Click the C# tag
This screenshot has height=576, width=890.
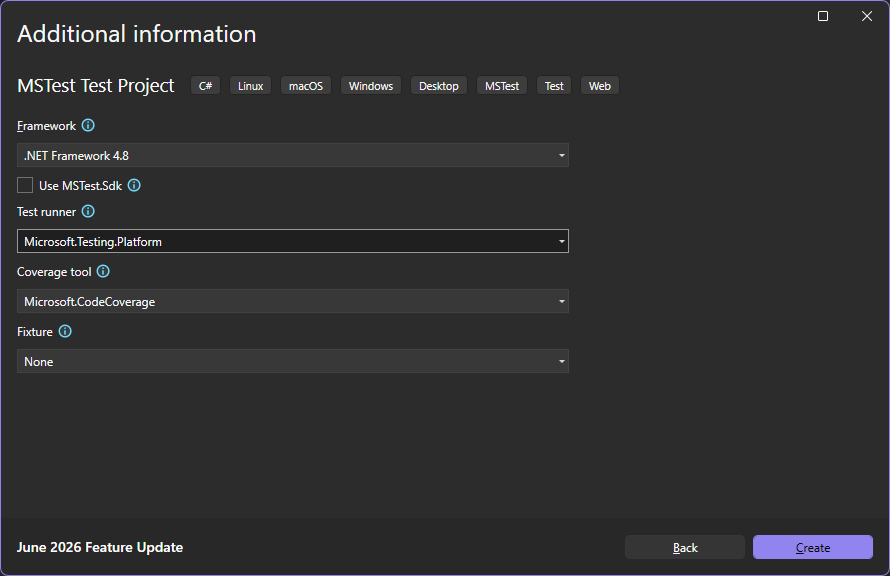[205, 86]
